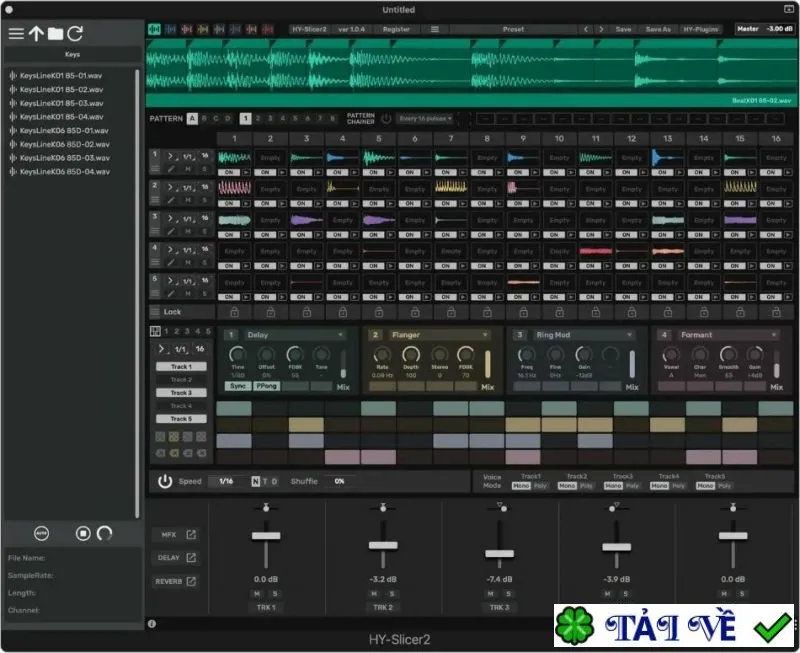Open the REVERB pop-out window icon
Screen dimensions: 800x653
click(191, 581)
